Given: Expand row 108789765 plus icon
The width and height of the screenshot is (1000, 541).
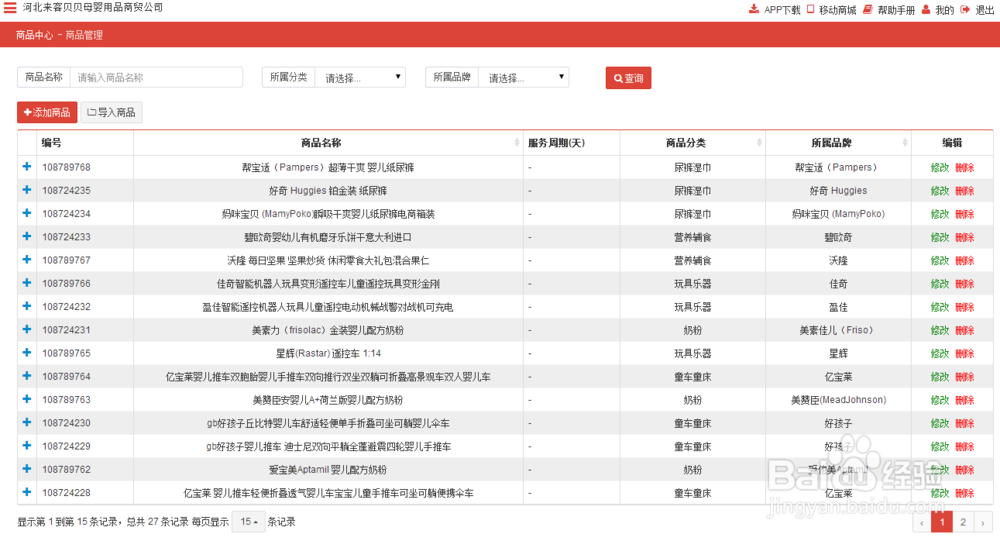Looking at the screenshot, I should [x=27, y=353].
